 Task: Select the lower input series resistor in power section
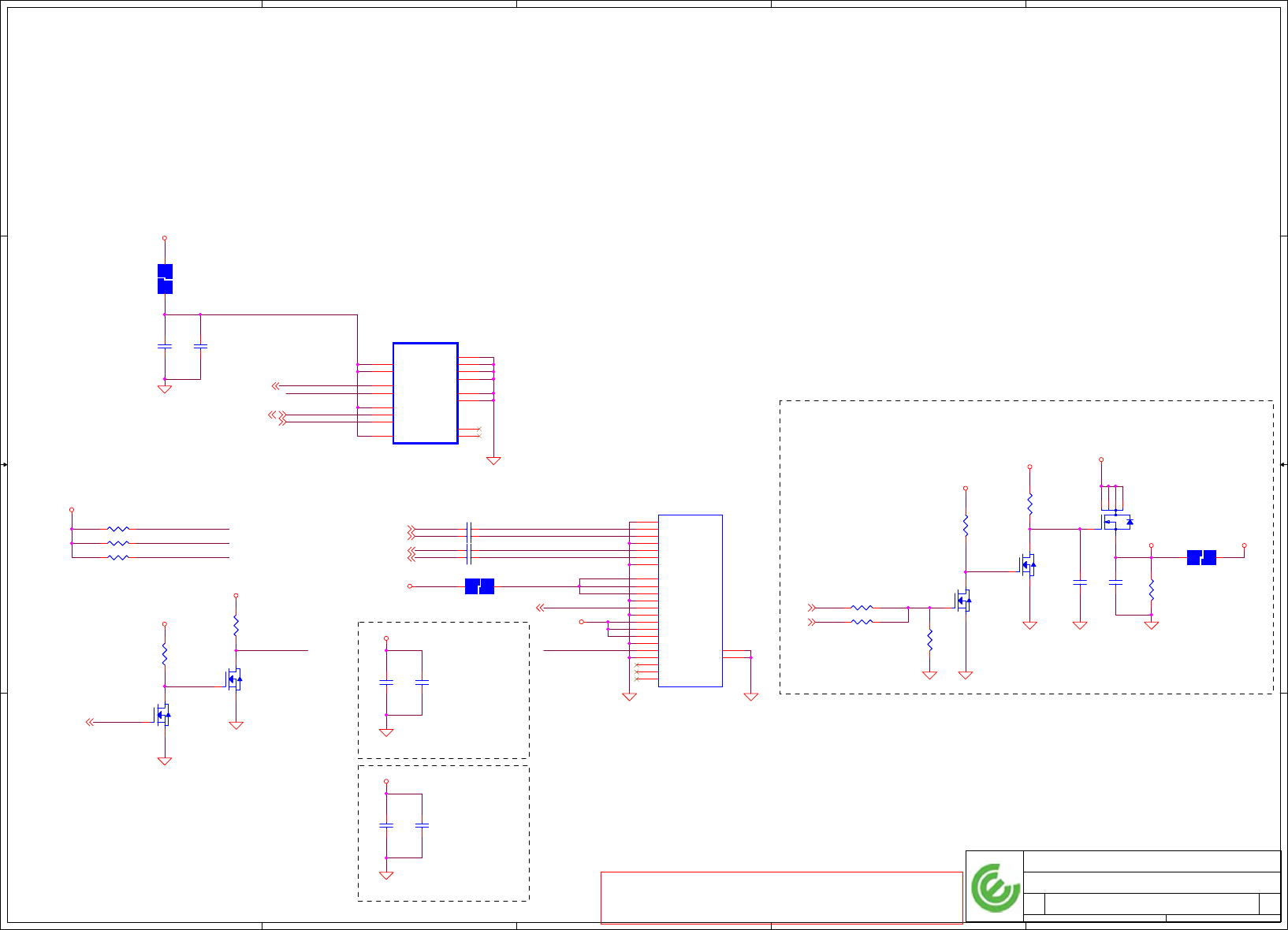[x=862, y=622]
